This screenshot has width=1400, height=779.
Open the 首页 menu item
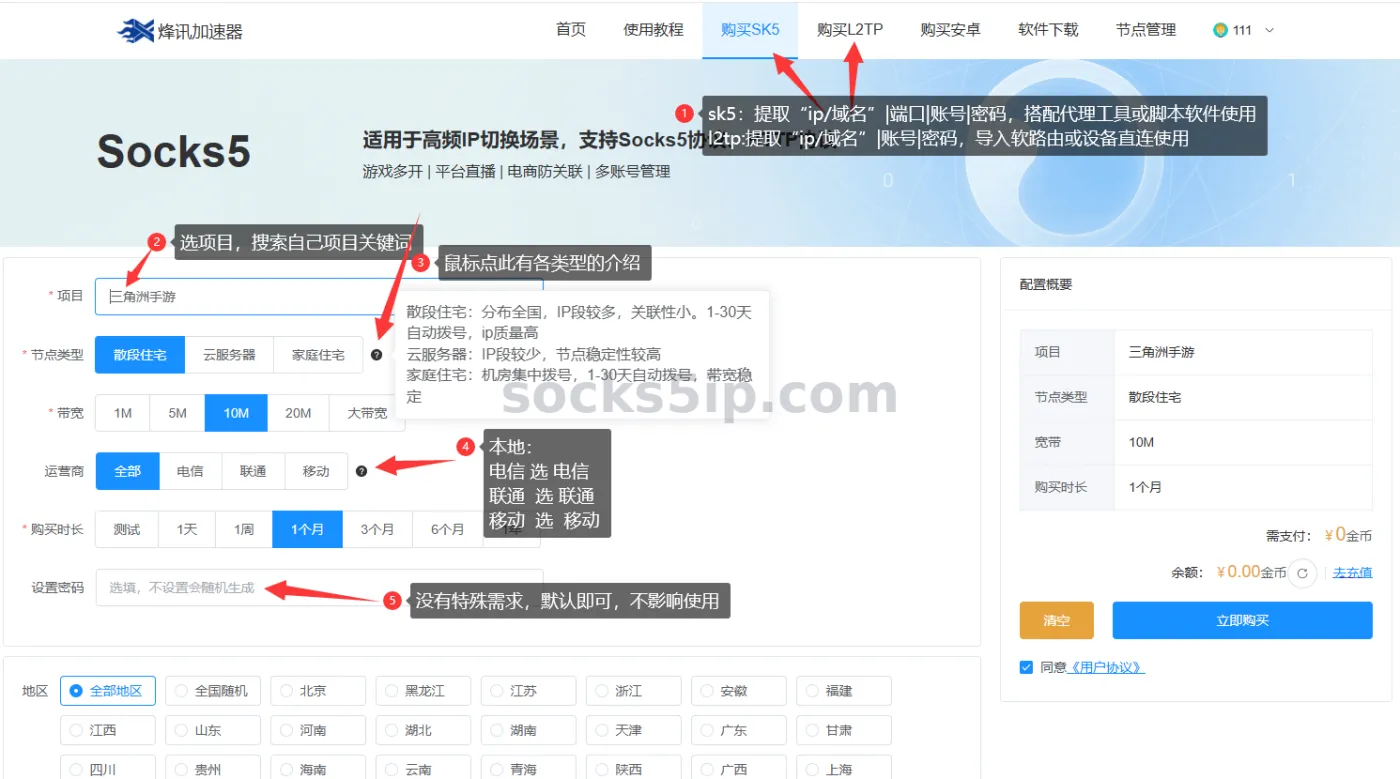pyautogui.click(x=571, y=30)
